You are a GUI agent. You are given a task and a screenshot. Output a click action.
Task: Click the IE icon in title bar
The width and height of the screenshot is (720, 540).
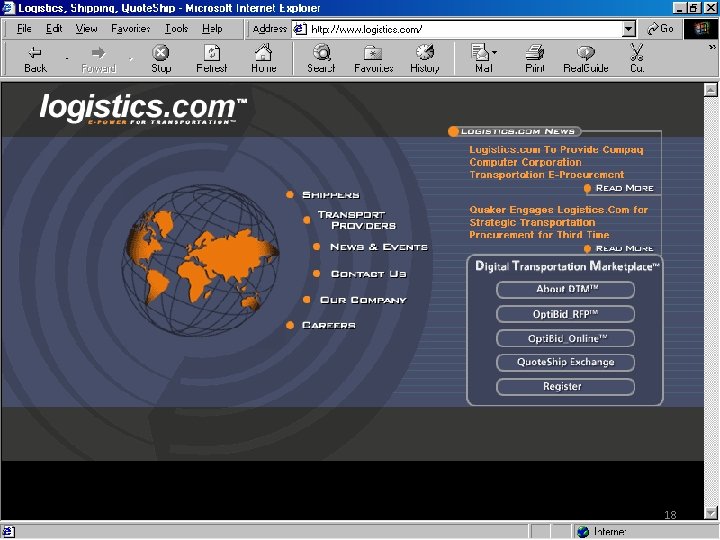coord(8,8)
